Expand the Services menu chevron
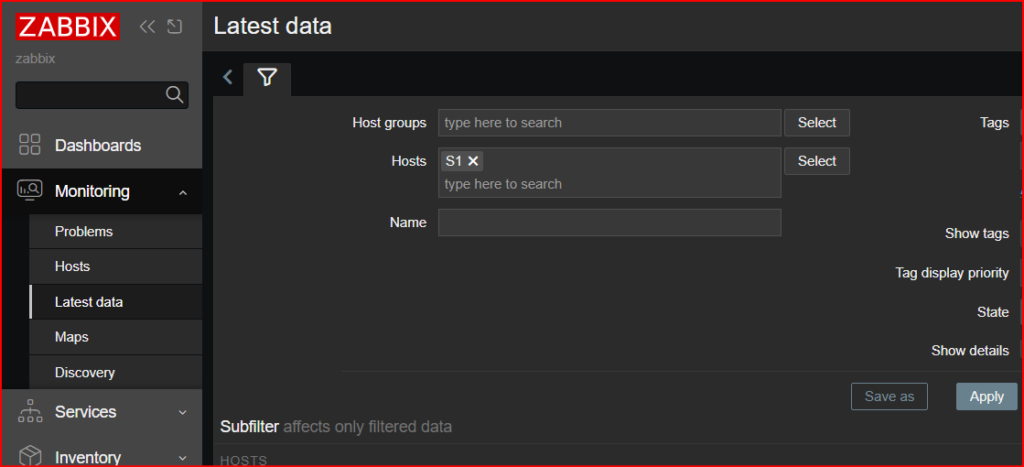 183,412
